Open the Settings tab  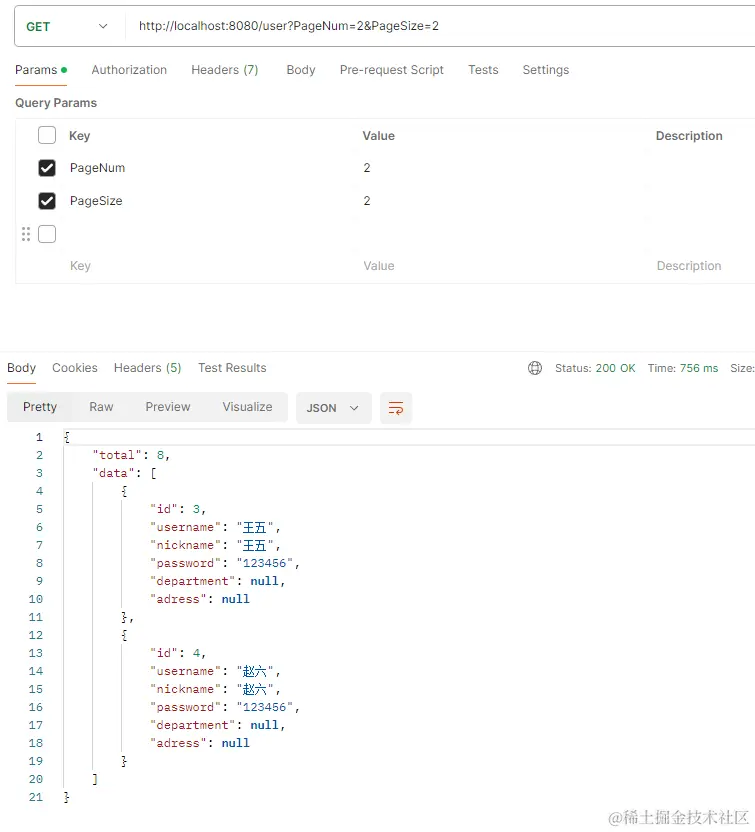pos(545,70)
